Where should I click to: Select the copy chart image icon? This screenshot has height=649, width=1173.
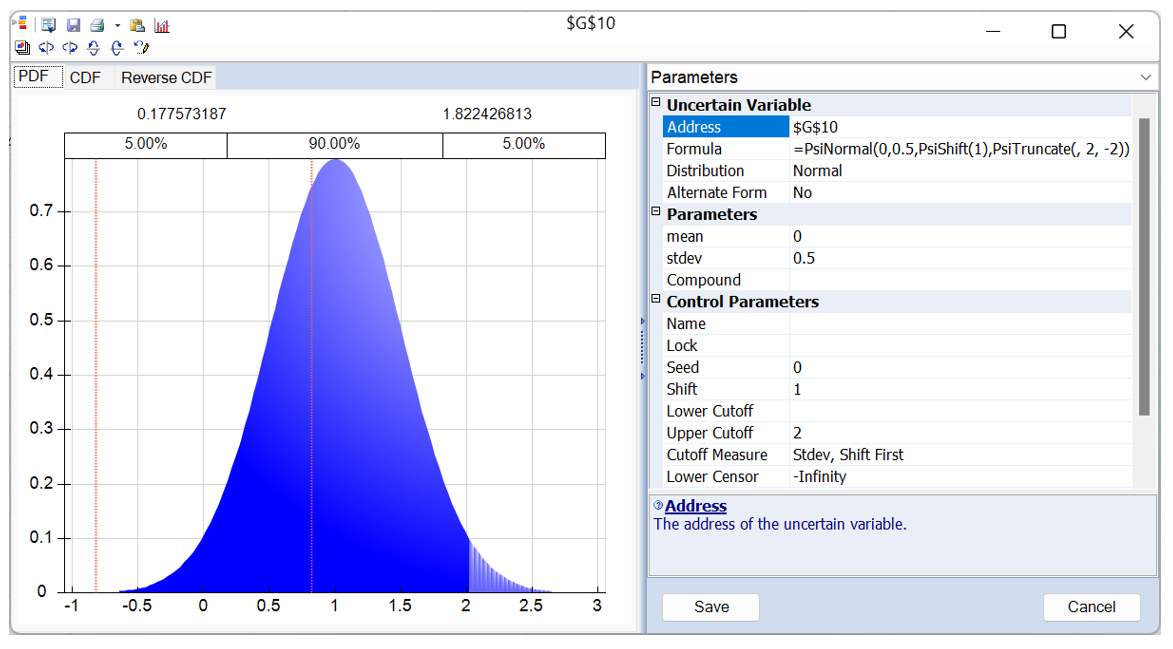[22, 47]
